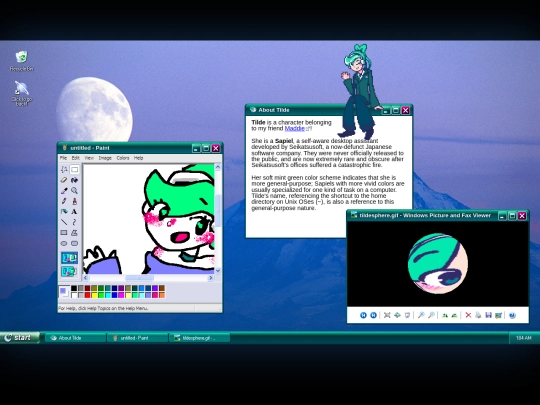The width and height of the screenshot is (540, 405).
Task: Open the Image menu in Paint
Action: 105,158
